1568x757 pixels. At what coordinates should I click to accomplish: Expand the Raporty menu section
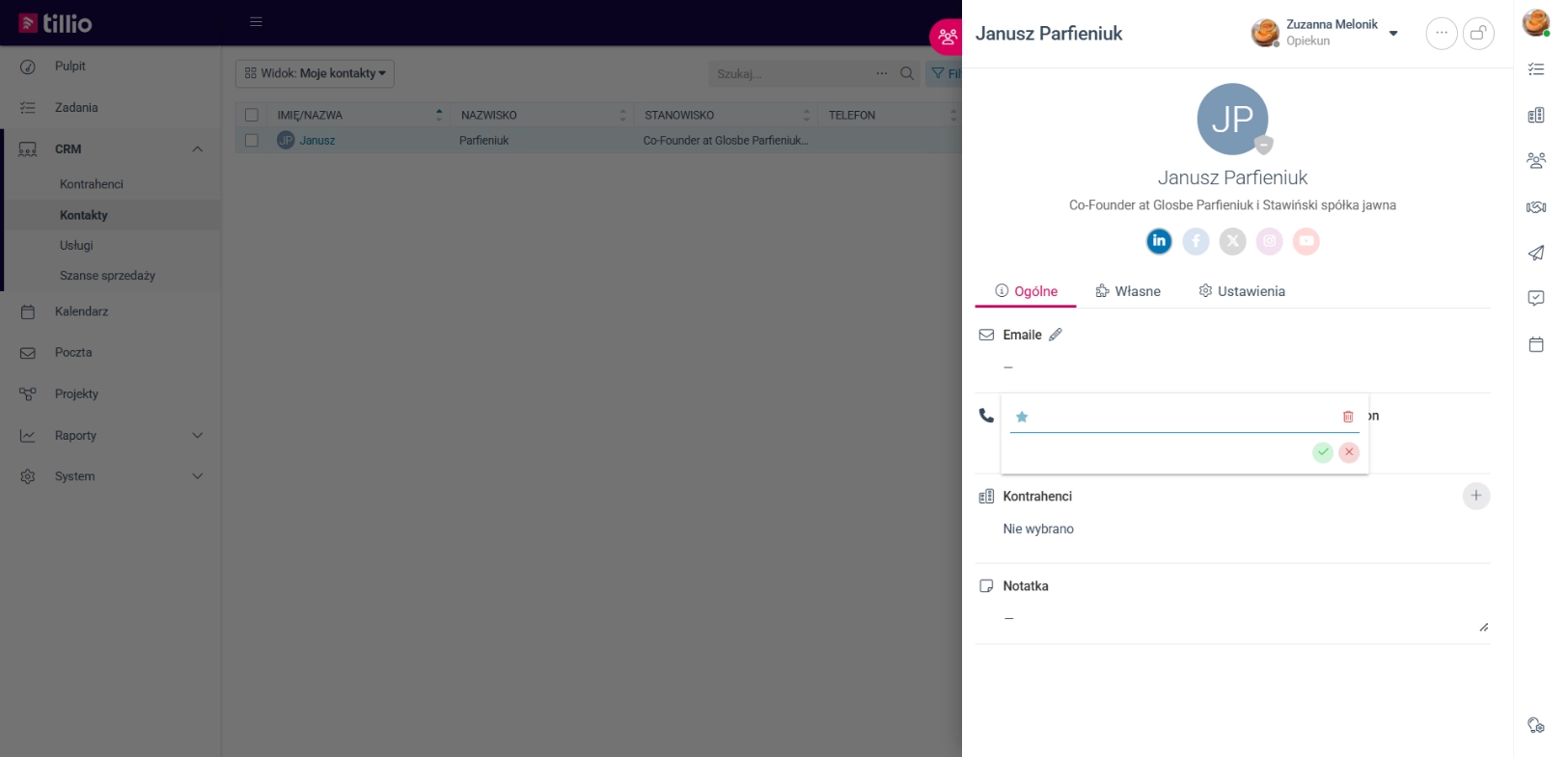tap(197, 436)
